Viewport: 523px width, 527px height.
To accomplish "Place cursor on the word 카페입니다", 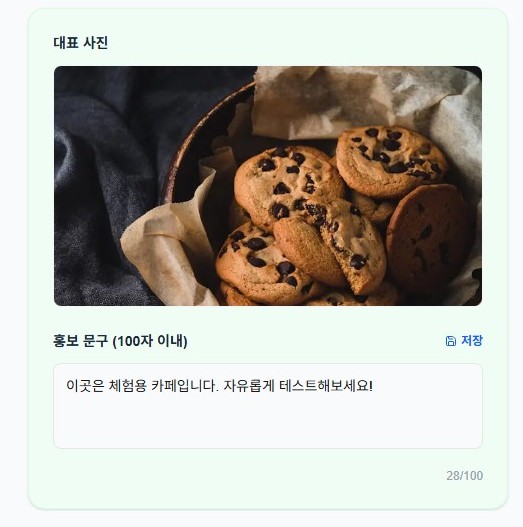I will point(185,386).
